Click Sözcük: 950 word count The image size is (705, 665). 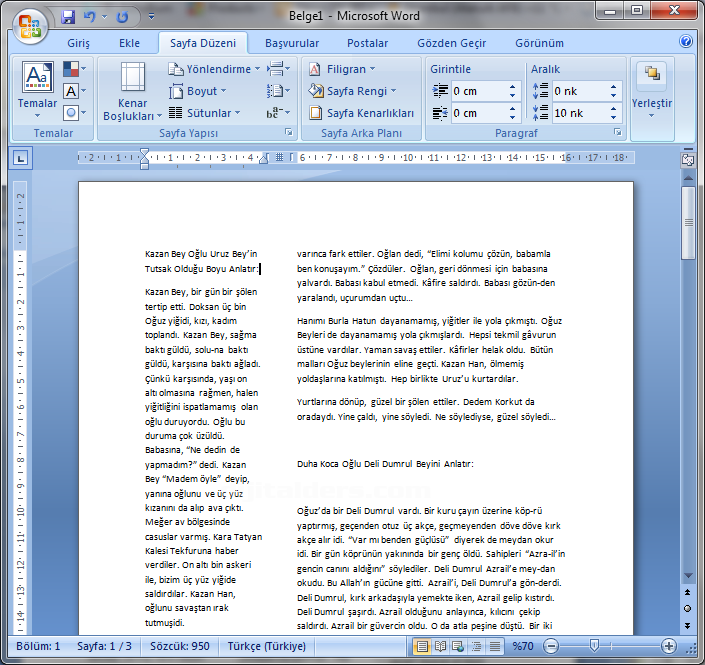pos(179,646)
